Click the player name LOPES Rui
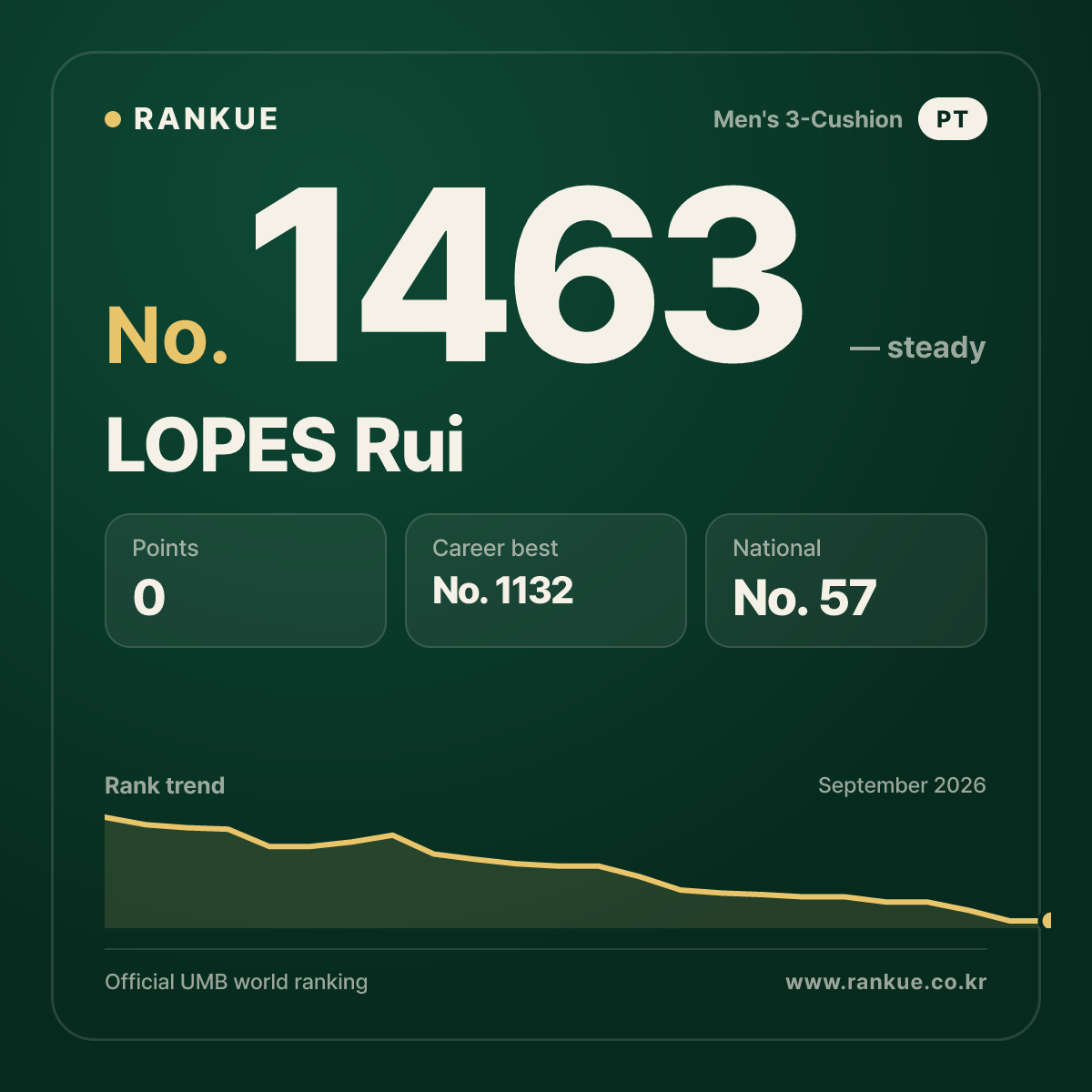This screenshot has width=1092, height=1092. (x=285, y=445)
